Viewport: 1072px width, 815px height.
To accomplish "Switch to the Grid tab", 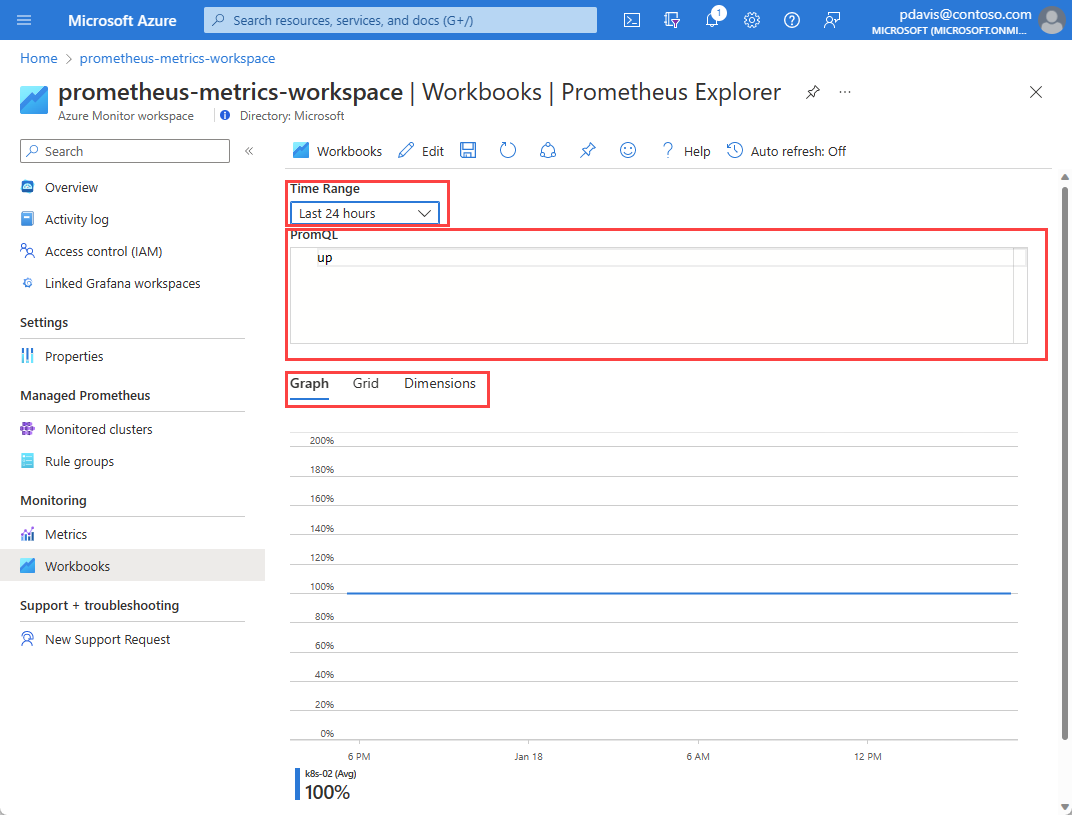I will click(365, 383).
